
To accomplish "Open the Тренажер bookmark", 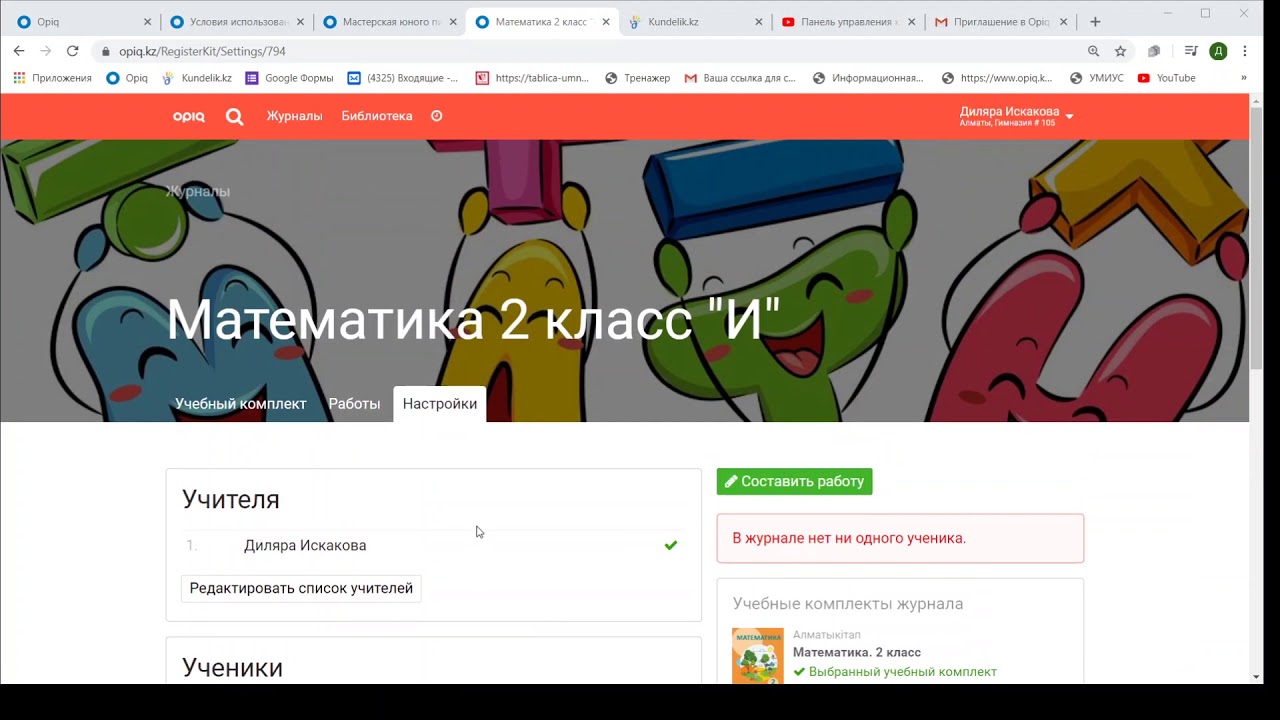I will (x=638, y=78).
